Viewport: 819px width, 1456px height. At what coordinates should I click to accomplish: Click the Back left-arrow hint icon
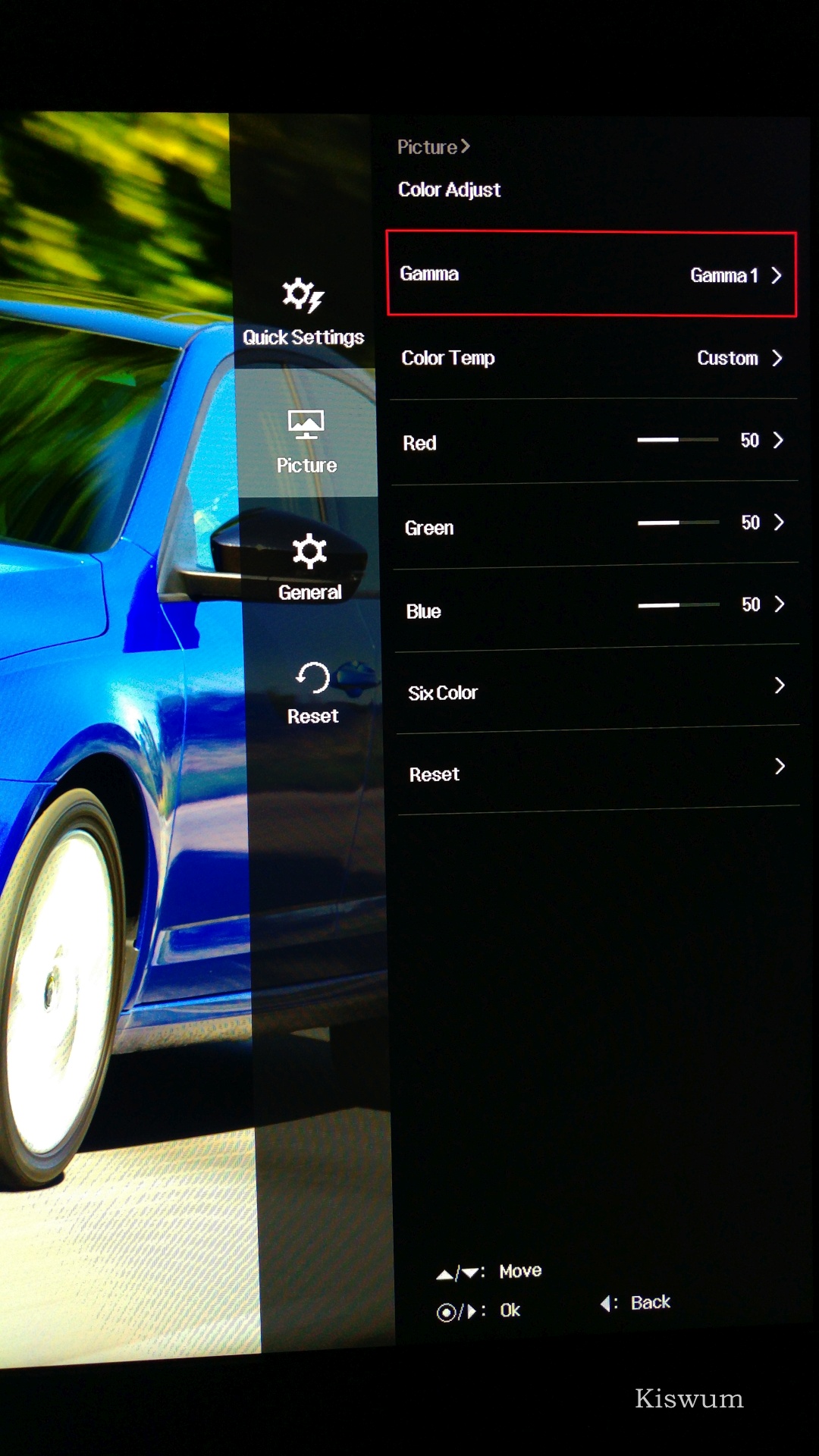coord(605,1304)
